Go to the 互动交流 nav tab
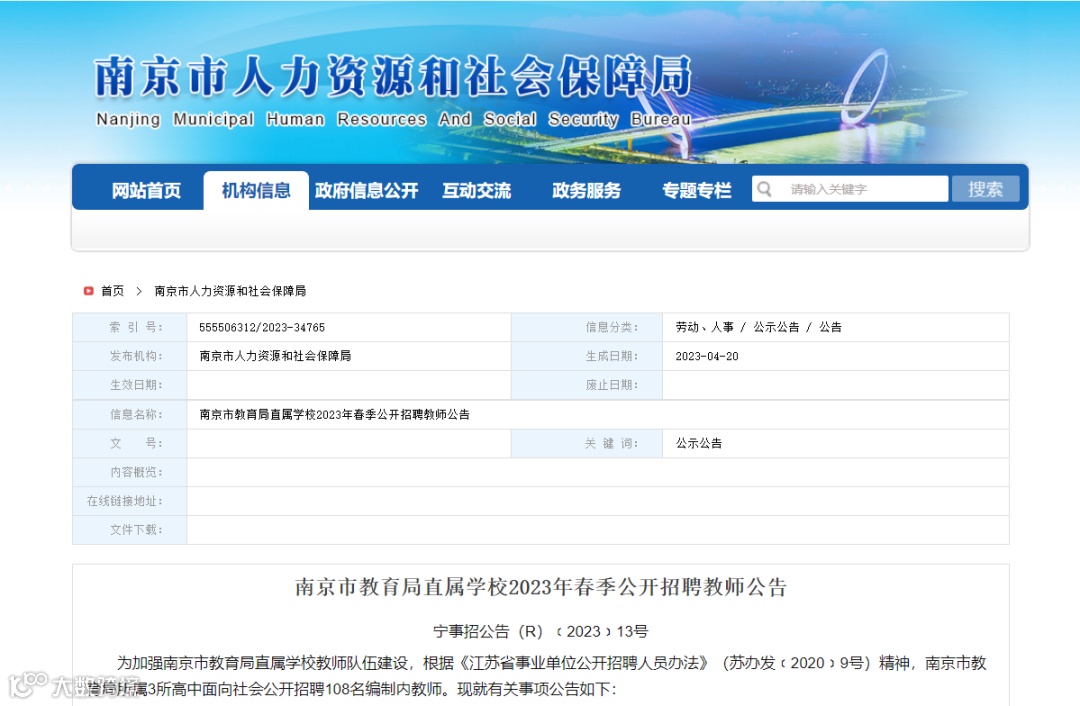The width and height of the screenshot is (1080, 706). pos(477,190)
